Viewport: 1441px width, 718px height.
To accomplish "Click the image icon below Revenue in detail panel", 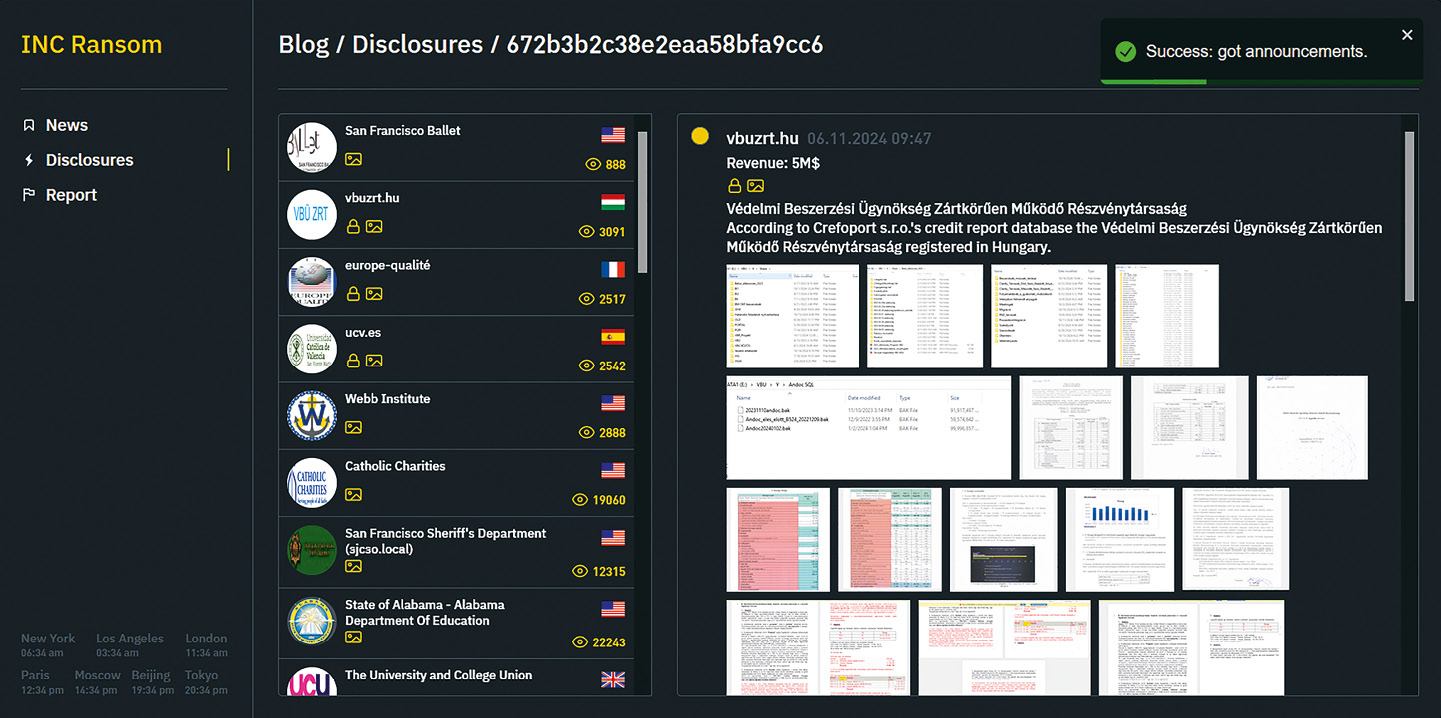I will coord(756,185).
